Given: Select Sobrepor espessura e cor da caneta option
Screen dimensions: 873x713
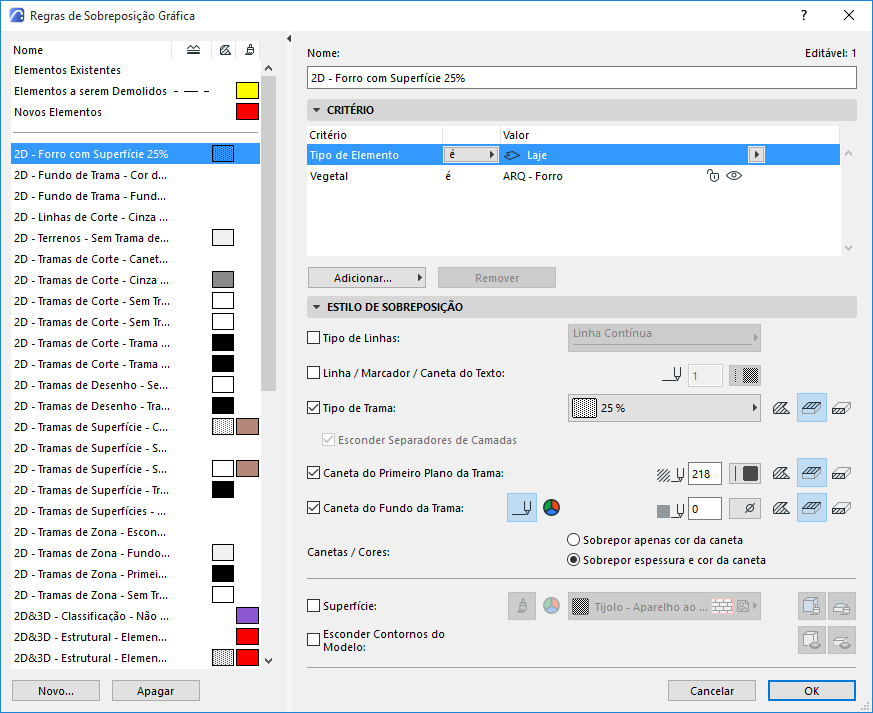Looking at the screenshot, I should (x=573, y=560).
